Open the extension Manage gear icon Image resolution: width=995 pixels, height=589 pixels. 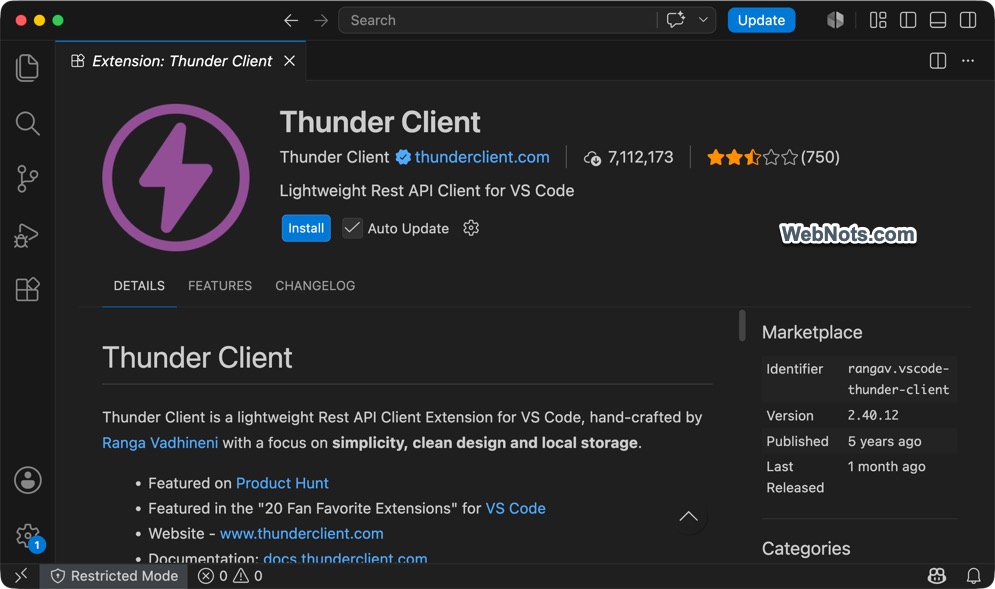471,228
